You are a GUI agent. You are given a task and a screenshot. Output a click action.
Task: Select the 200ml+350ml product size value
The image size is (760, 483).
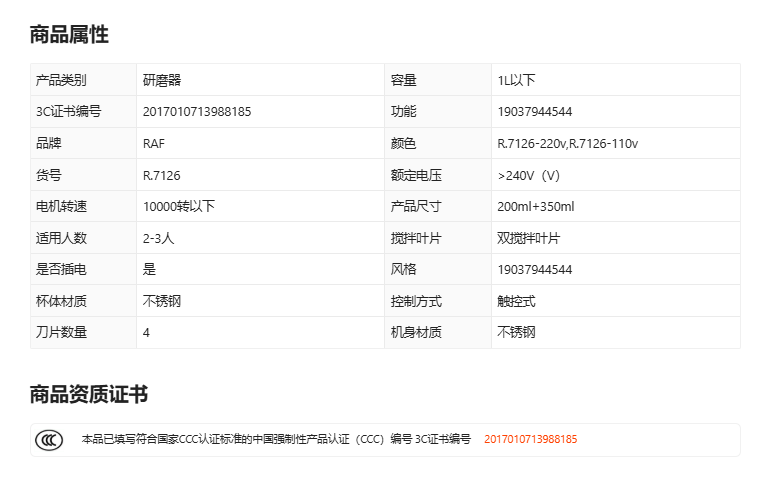tap(535, 207)
